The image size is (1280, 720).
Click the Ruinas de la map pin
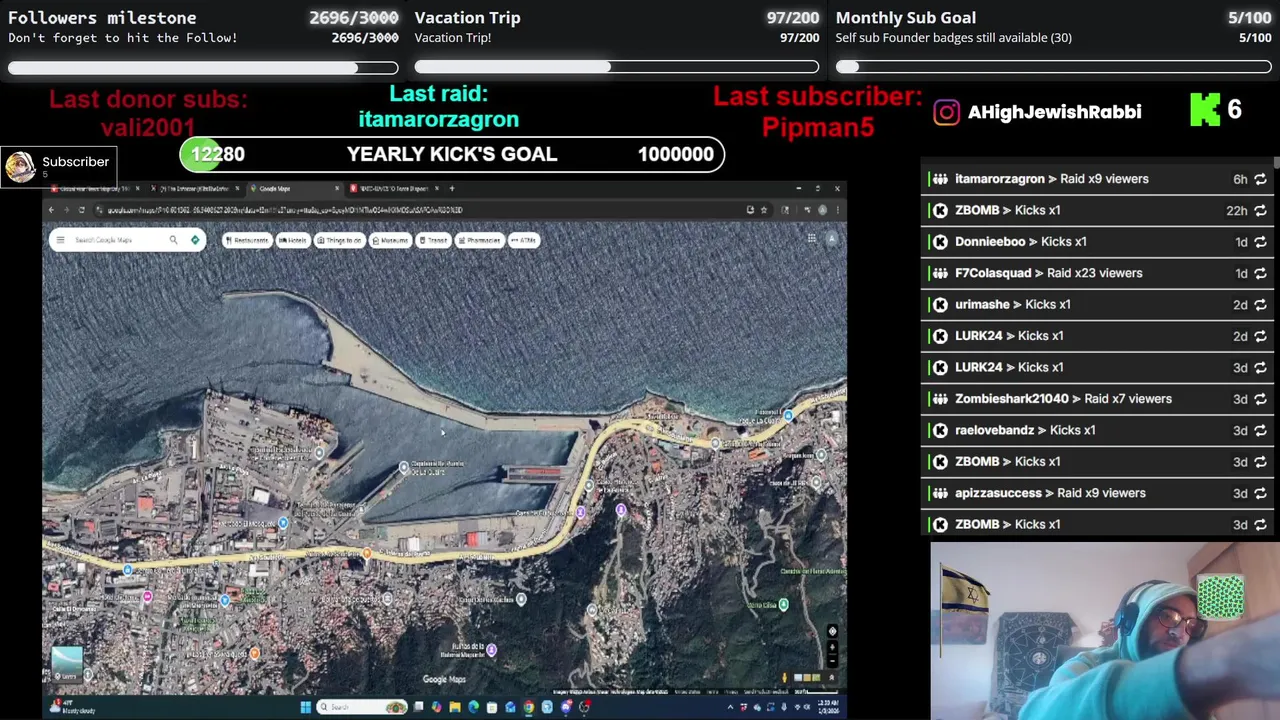pyautogui.click(x=491, y=650)
